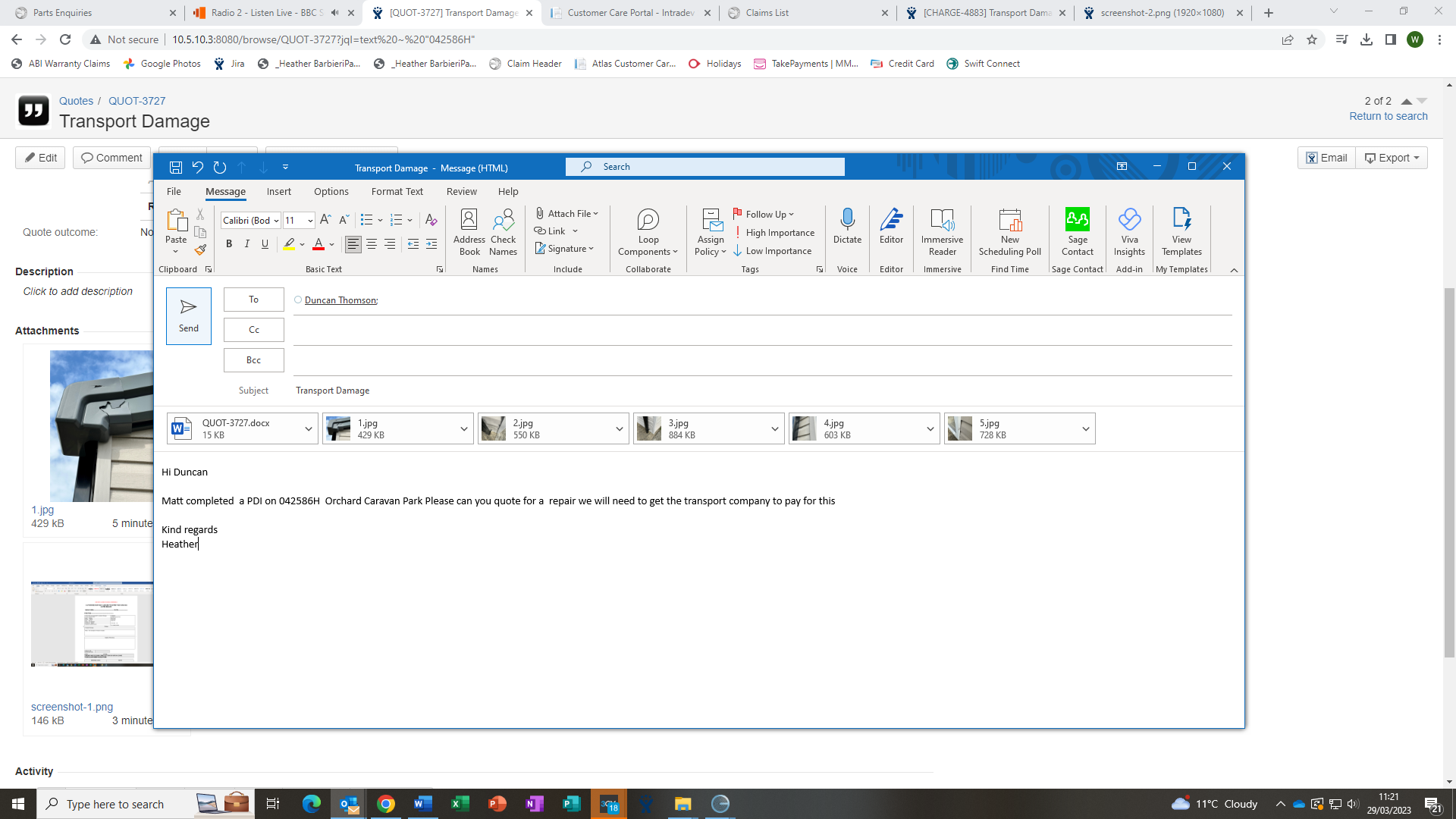1456x819 pixels.
Task: Open the font size dropdown
Action: tap(310, 221)
